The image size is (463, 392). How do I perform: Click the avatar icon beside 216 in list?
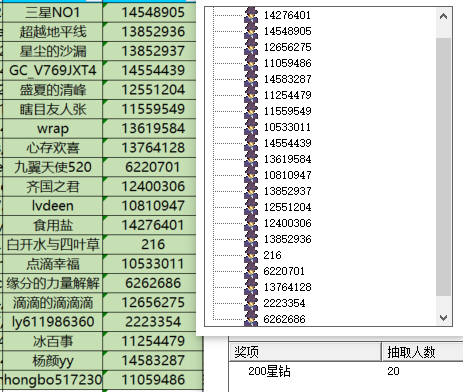(251, 255)
